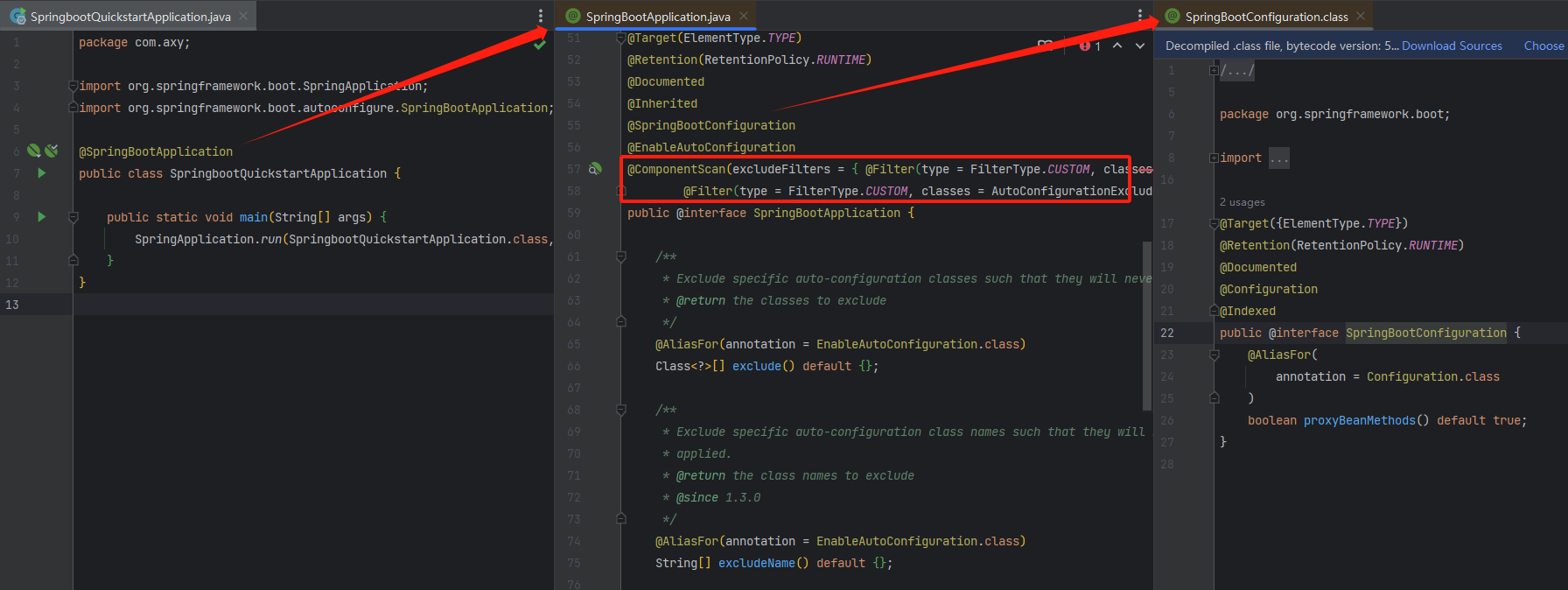The height and width of the screenshot is (590, 1568).
Task: Click main method name in left editor
Action: (254, 217)
